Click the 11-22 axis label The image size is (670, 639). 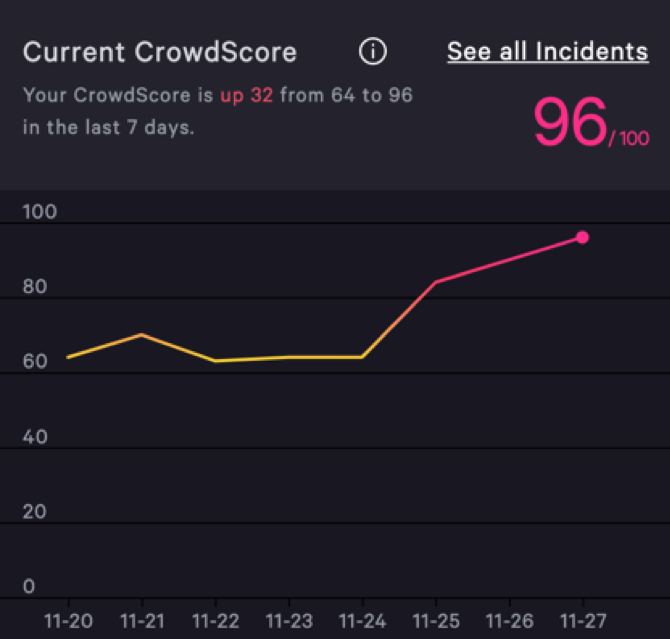(215, 621)
